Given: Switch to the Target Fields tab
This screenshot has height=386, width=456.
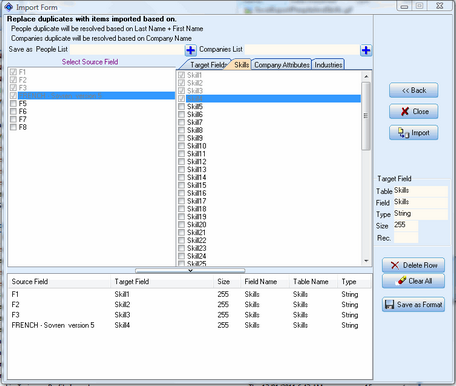Looking at the screenshot, I should tap(207, 65).
